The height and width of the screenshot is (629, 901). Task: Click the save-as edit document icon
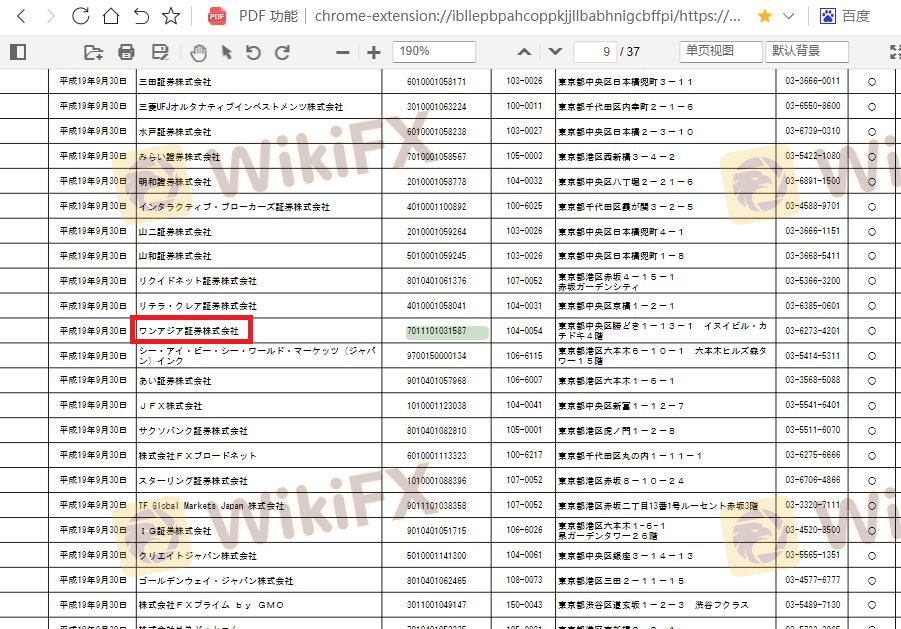coord(160,52)
